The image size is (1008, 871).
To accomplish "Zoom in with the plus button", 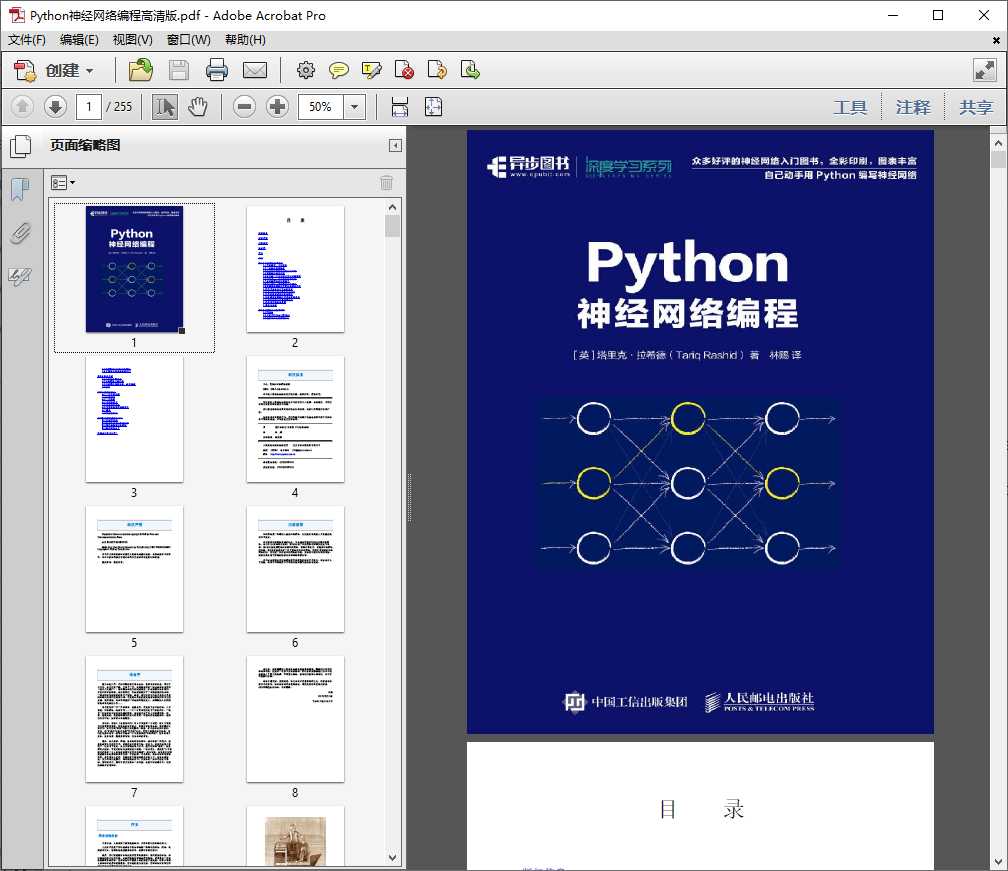I will point(278,107).
